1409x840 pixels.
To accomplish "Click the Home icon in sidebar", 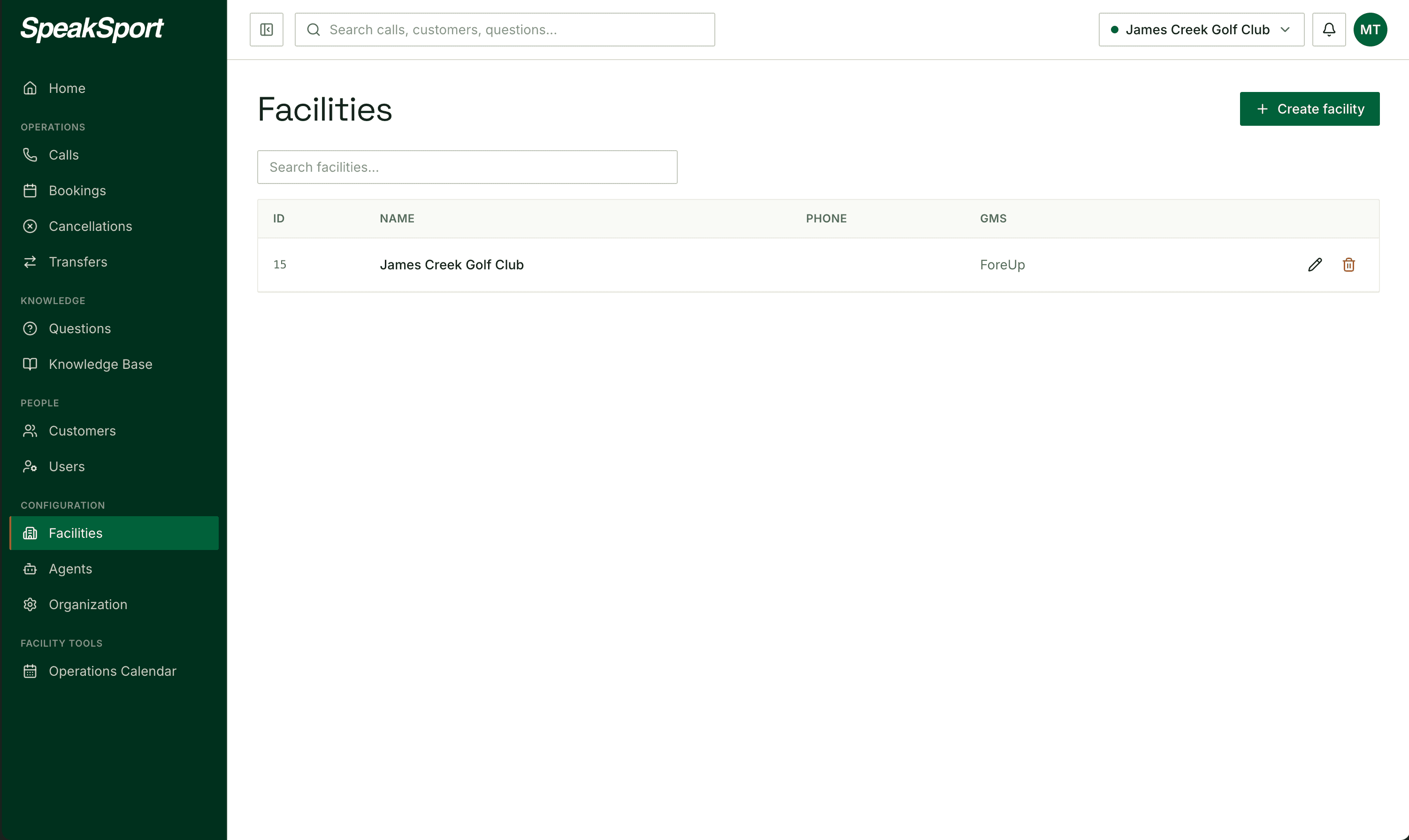I will click(30, 88).
